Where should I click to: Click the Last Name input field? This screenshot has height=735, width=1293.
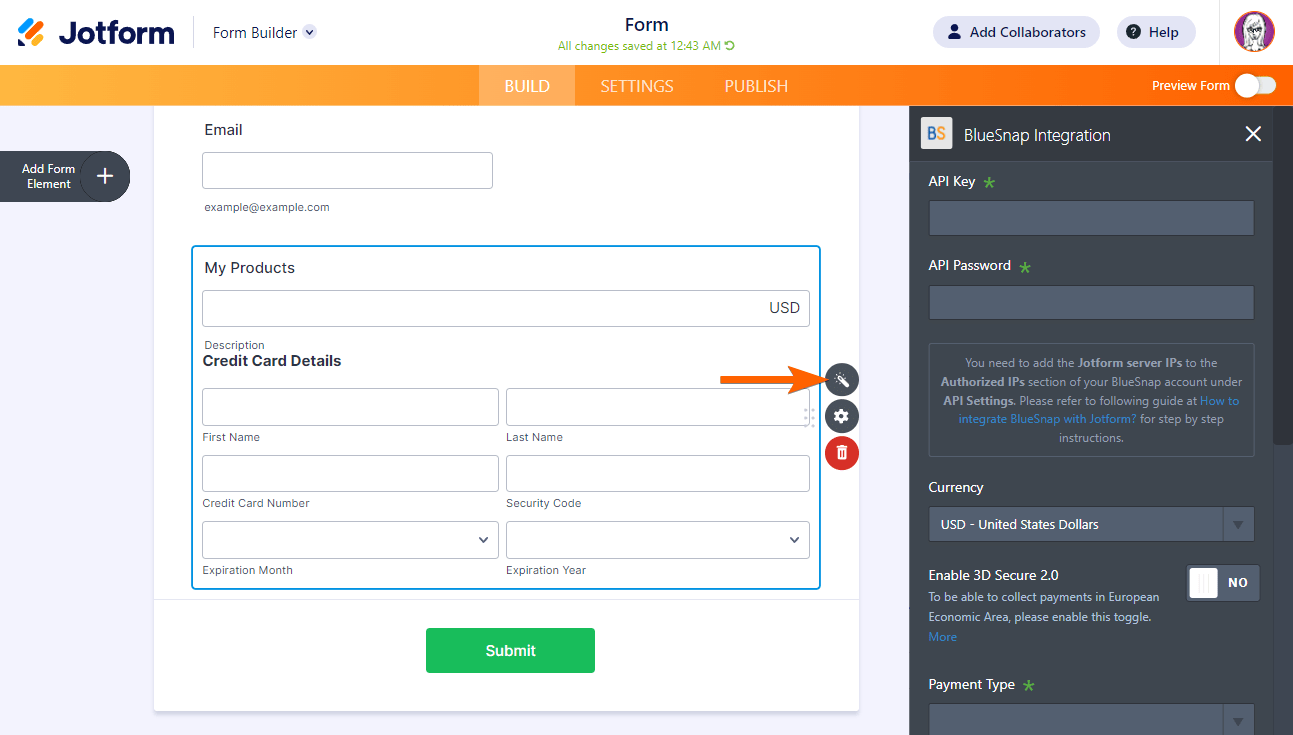coord(658,407)
